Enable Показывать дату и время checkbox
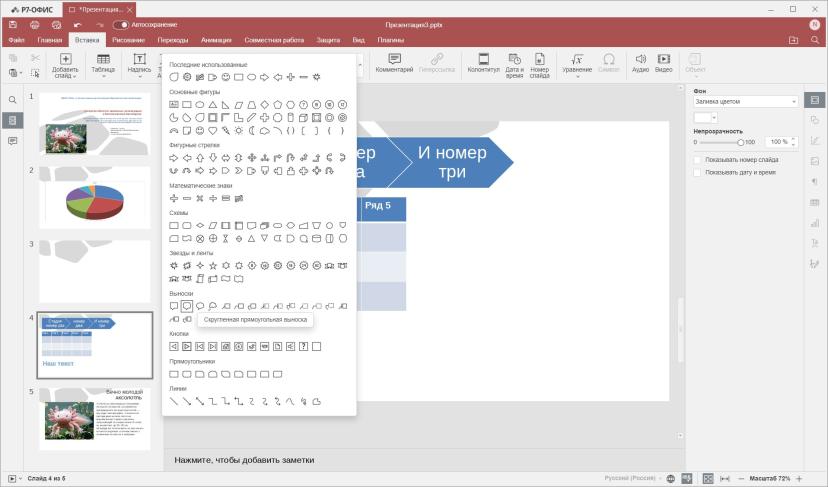 point(697,172)
